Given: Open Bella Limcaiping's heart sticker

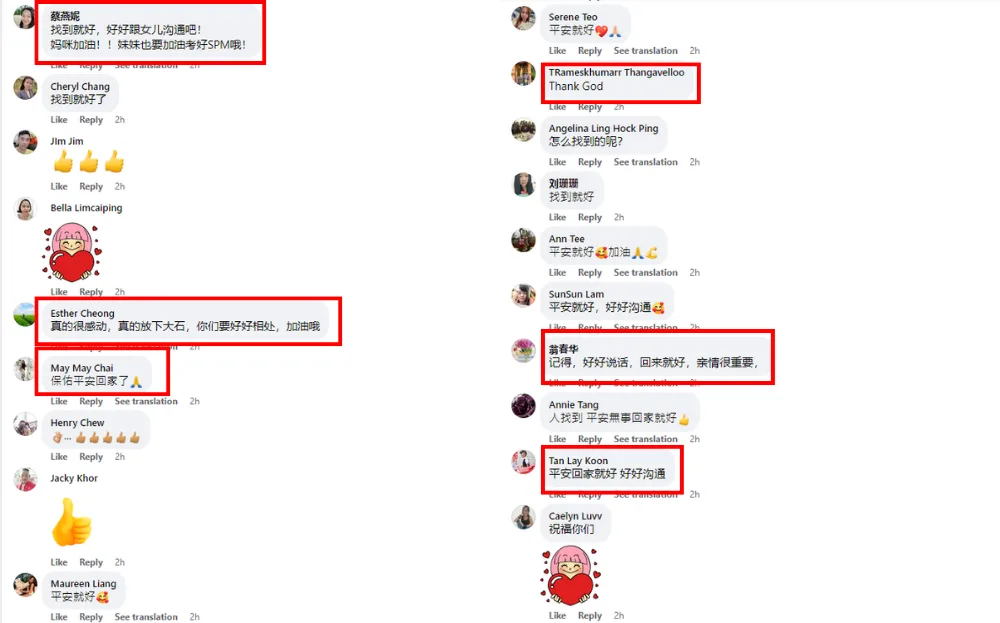Looking at the screenshot, I should 71,252.
